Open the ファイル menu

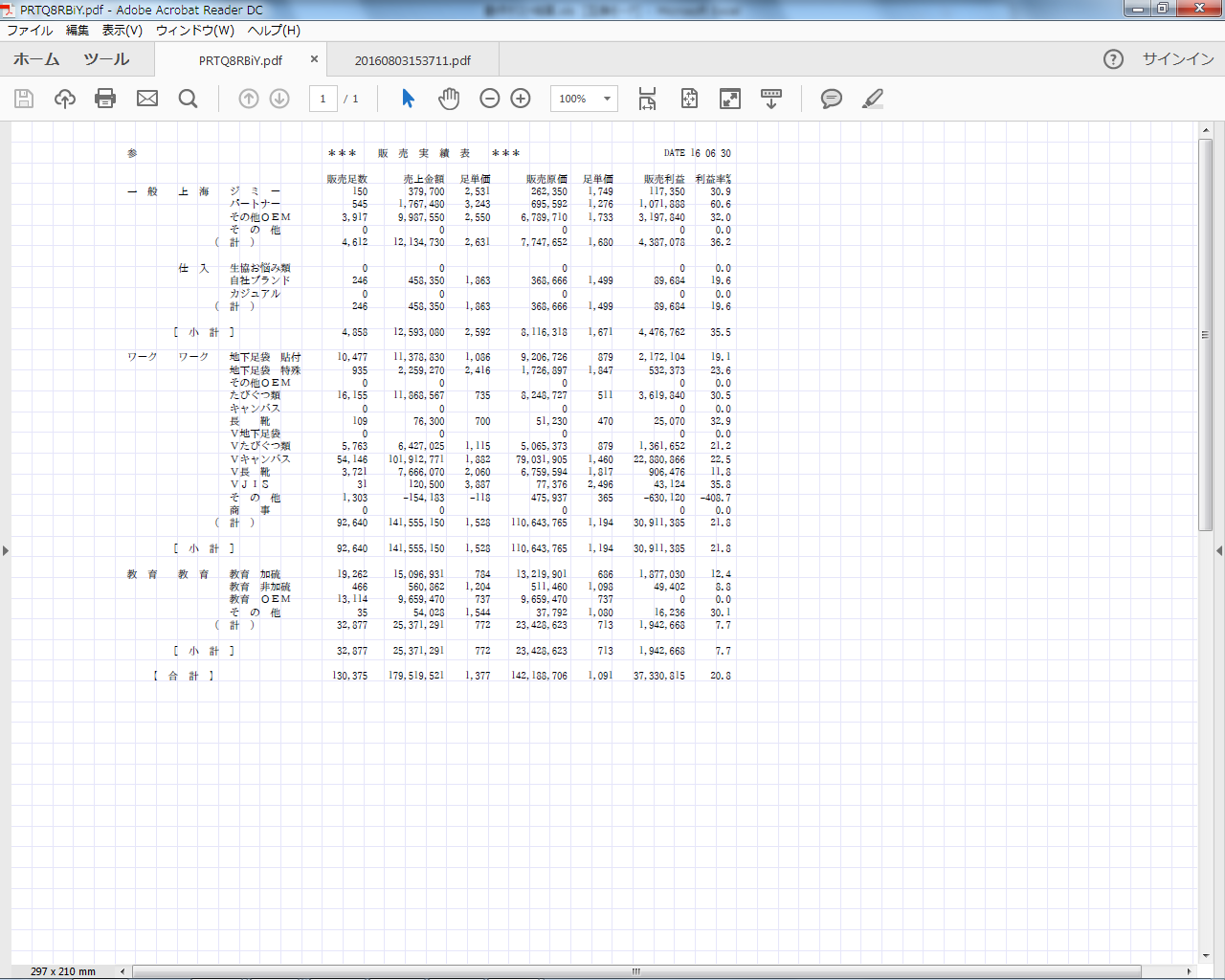click(x=30, y=30)
